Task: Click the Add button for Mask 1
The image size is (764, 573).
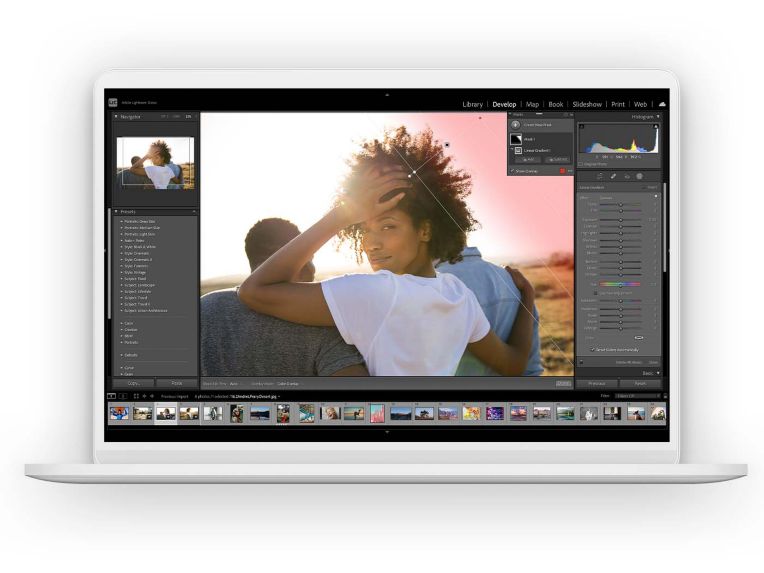Action: point(529,159)
